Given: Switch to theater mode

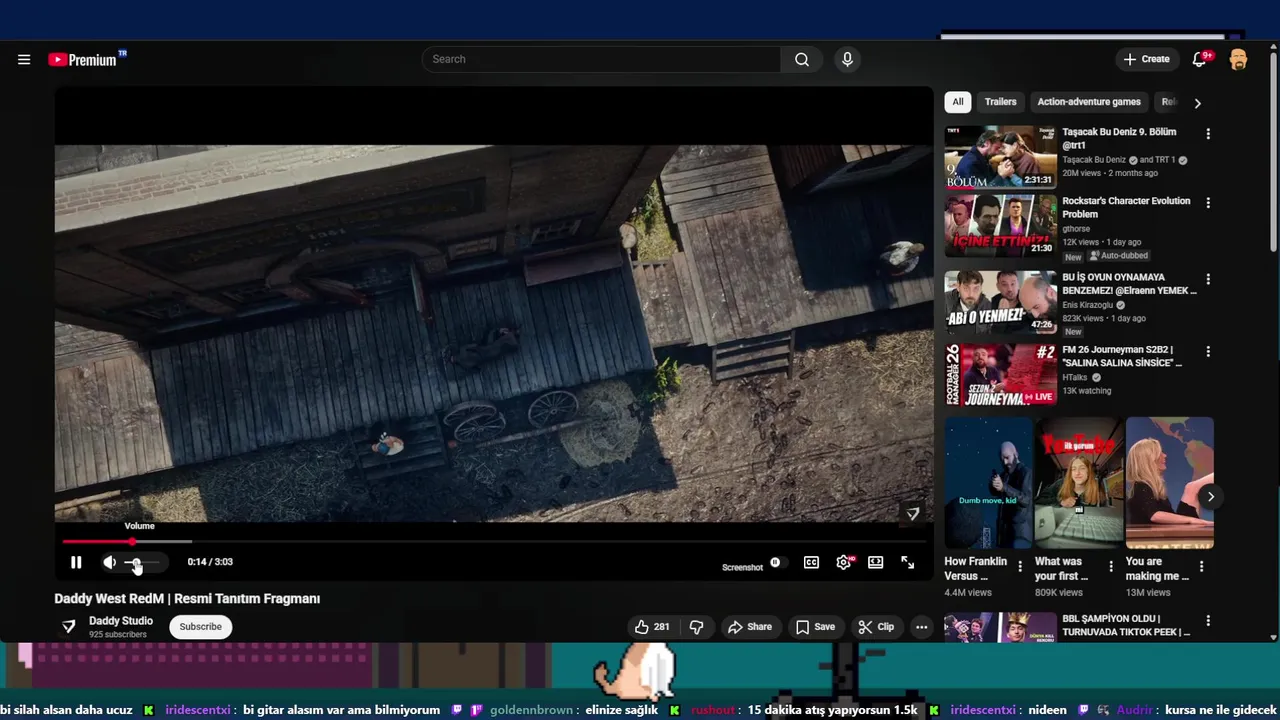Looking at the screenshot, I should point(876,563).
